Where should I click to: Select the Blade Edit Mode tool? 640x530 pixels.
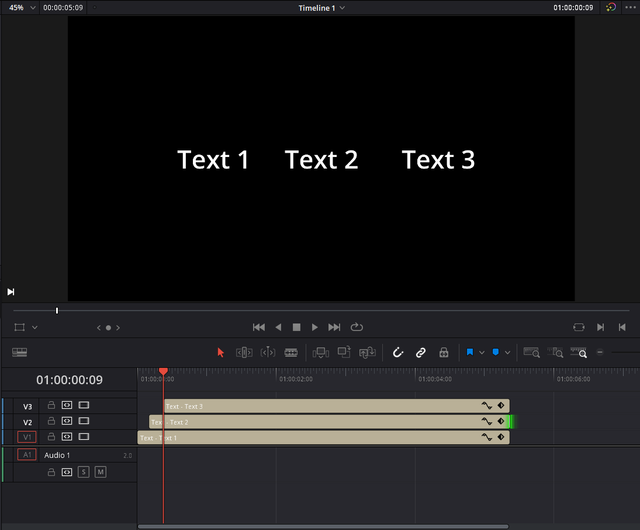coord(291,352)
